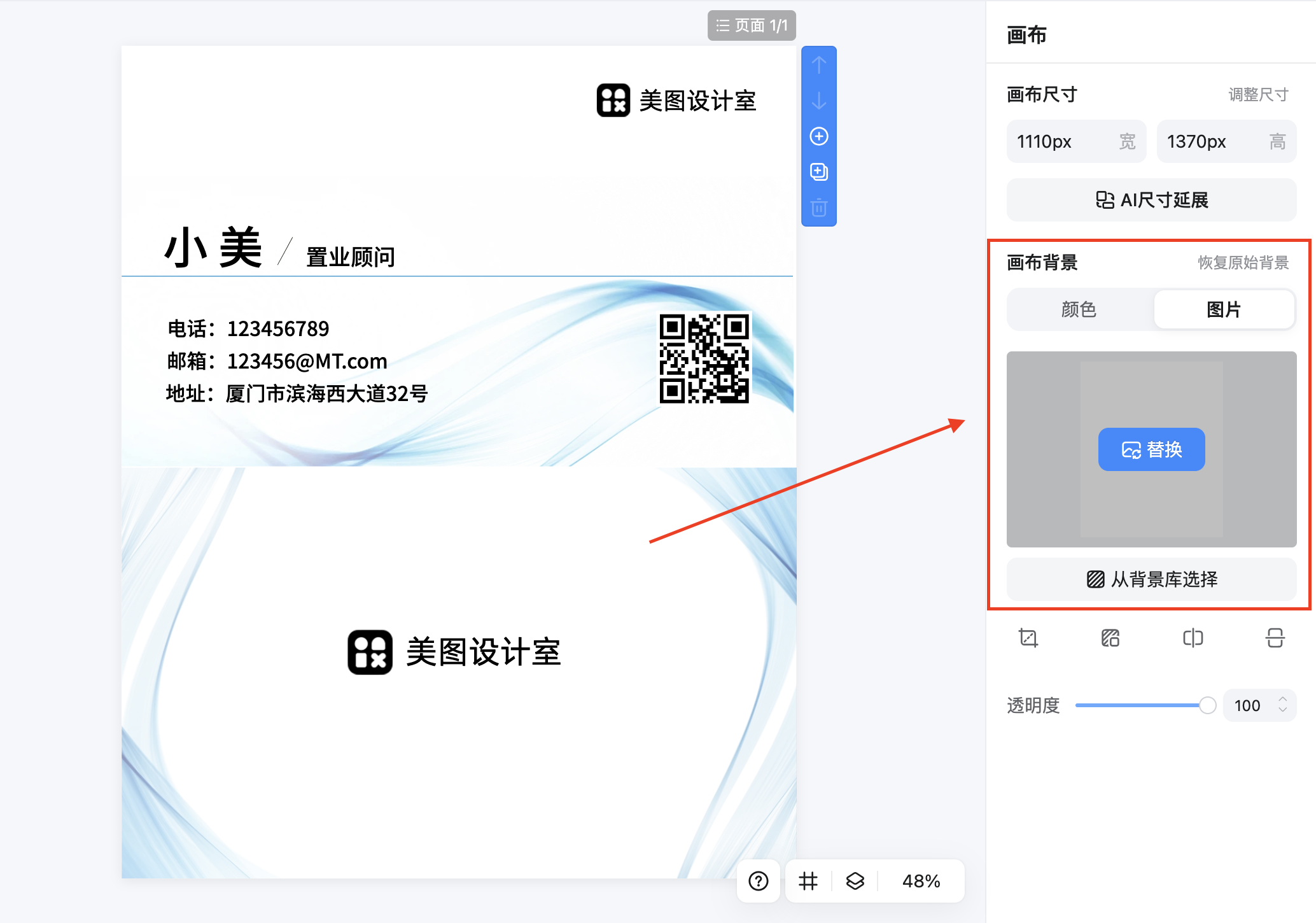Click the vertical flip background icon
Viewport: 1316px width, 923px height.
click(x=1275, y=638)
